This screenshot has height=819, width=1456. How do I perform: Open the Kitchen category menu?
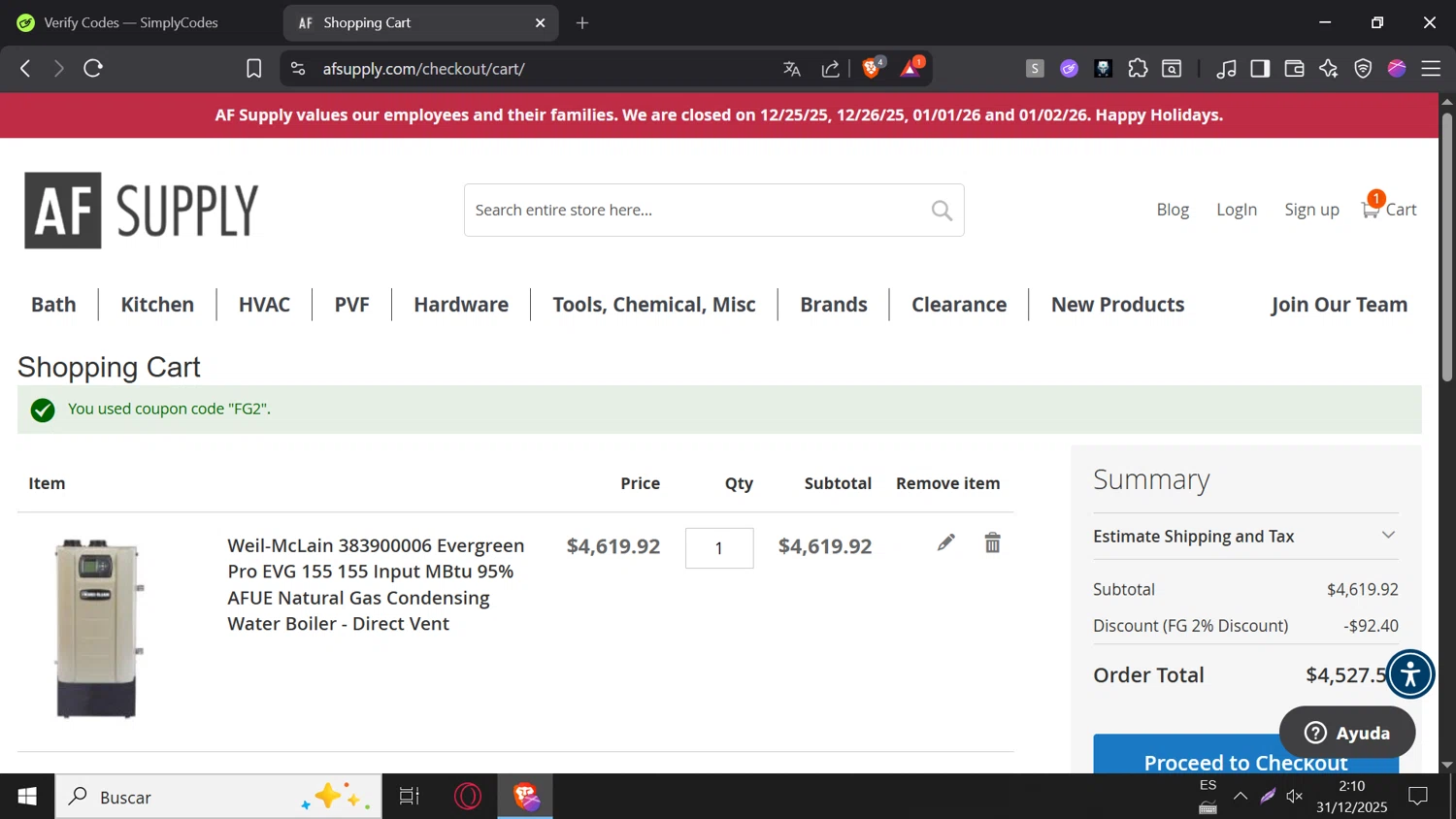point(157,305)
